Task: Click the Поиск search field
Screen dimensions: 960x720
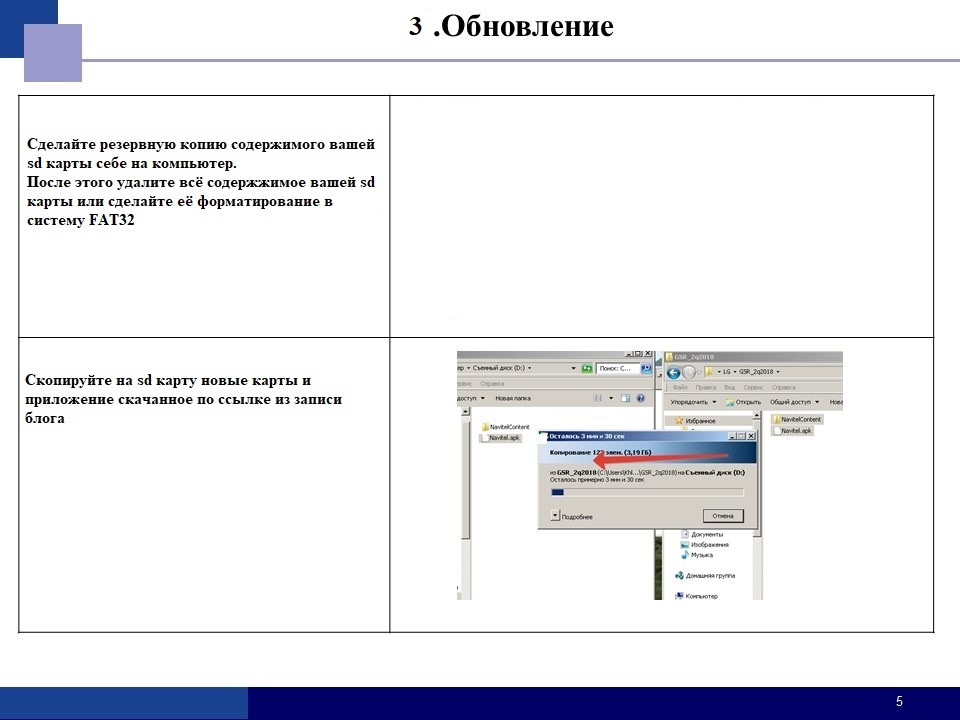Action: [618, 368]
